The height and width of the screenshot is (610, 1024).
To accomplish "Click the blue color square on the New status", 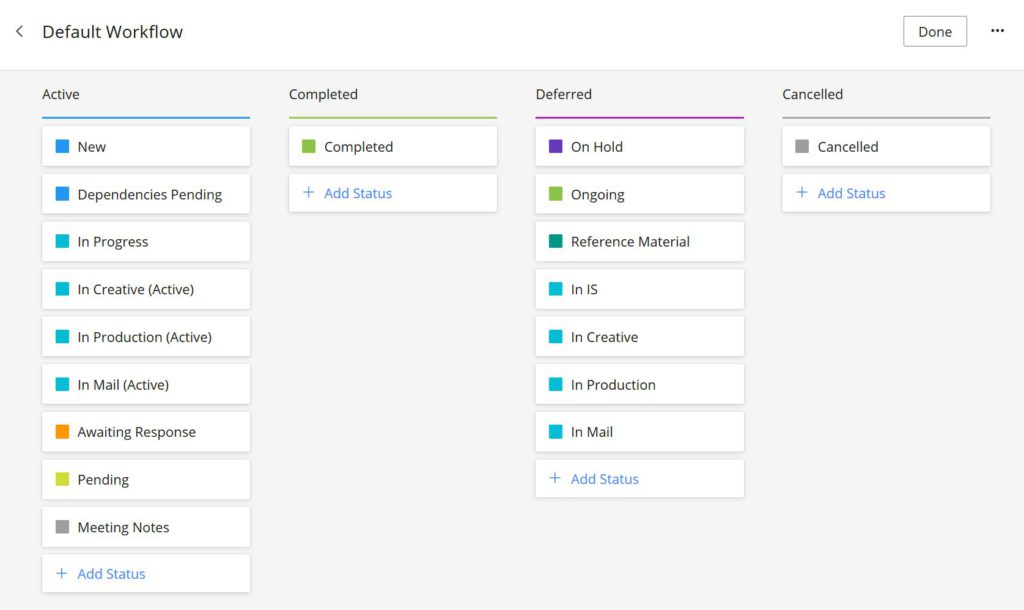I will click(60, 146).
